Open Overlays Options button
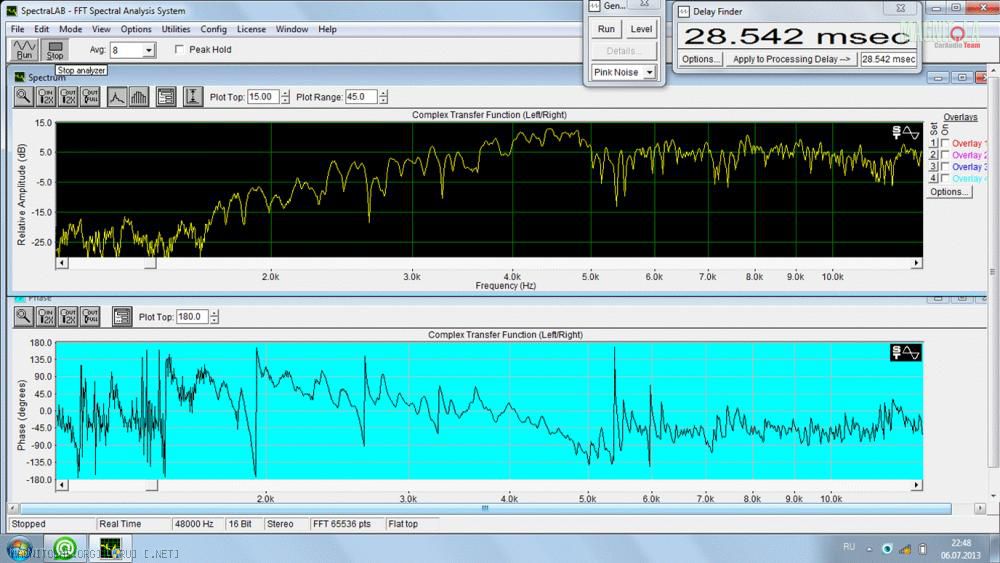1000x563 pixels. pos(948,191)
